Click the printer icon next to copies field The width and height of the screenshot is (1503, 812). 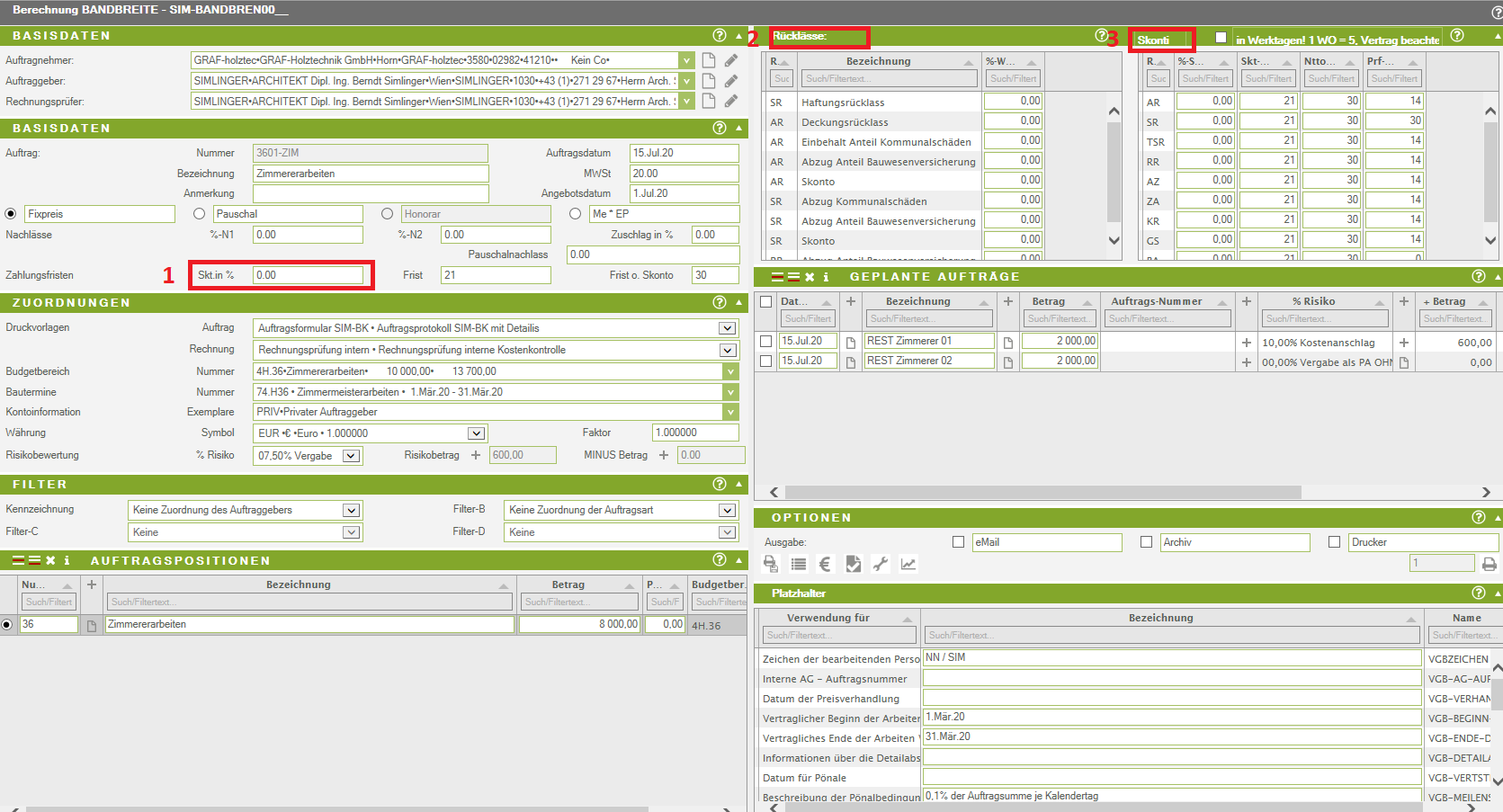click(x=1490, y=564)
